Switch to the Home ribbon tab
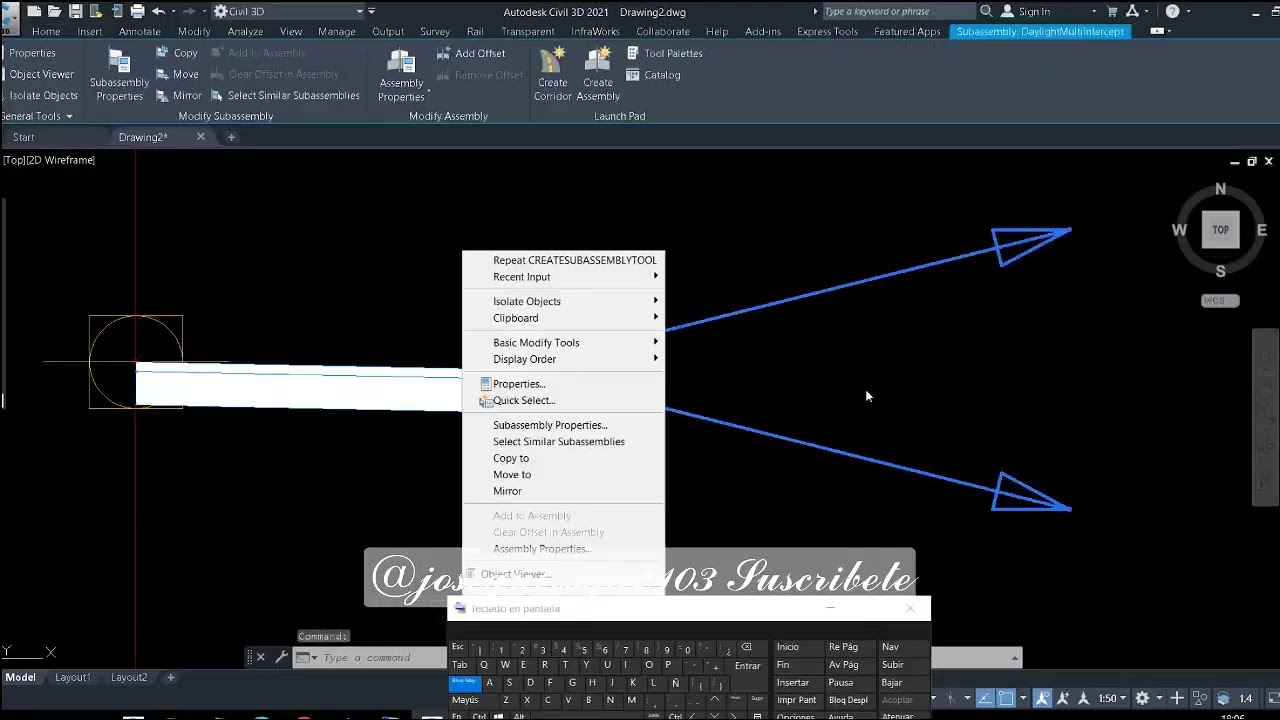1280x720 pixels. tap(46, 32)
